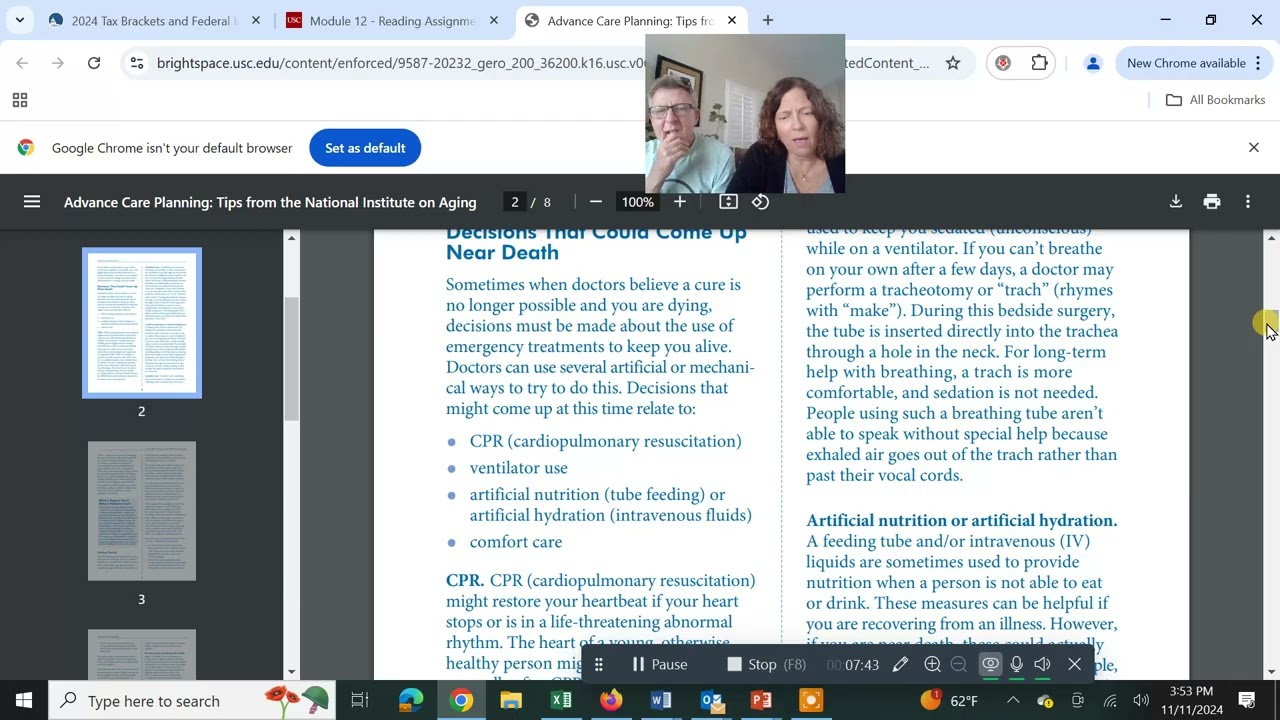
Task: Open the recorder pencil annotation tool
Action: [x=900, y=664]
